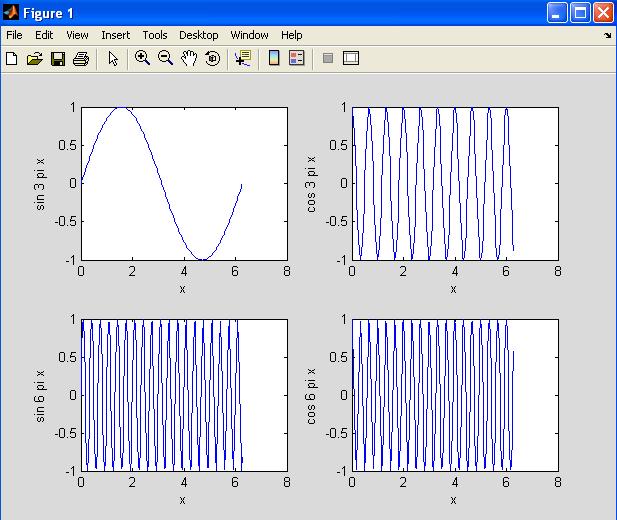Click the MATLAB logo in title bar
617x520 pixels.
point(11,13)
